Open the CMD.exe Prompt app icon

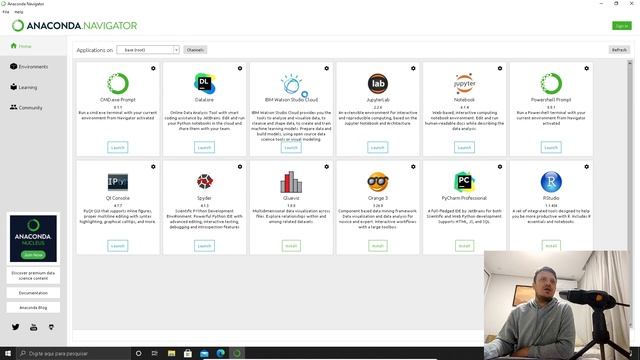click(x=118, y=83)
